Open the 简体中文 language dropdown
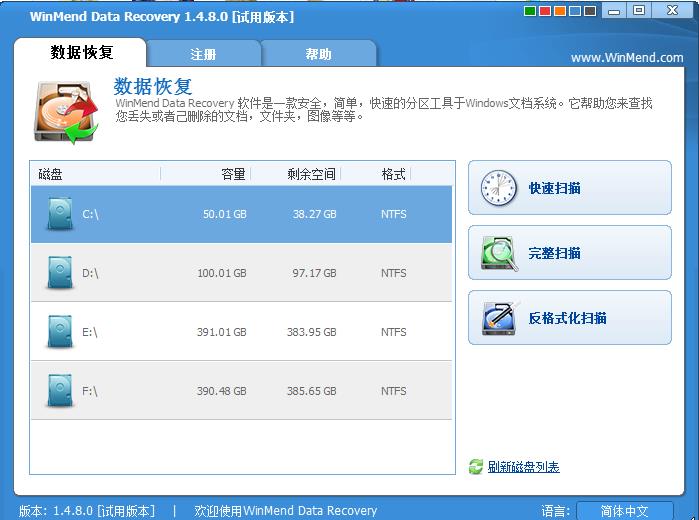 [x=624, y=511]
